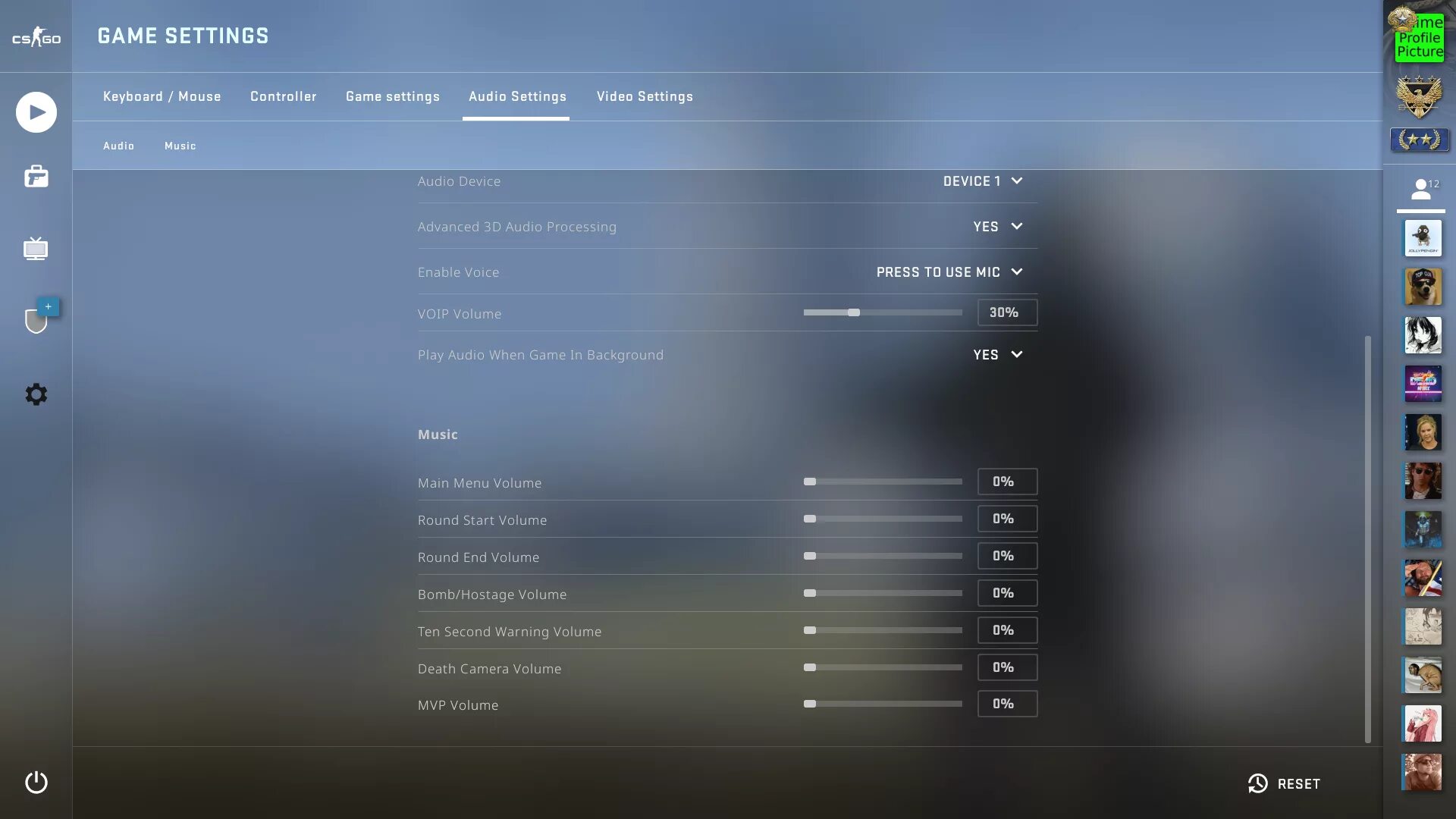The image size is (1456, 819).
Task: Toggle Enable Voice to always-on mode
Action: click(x=949, y=272)
